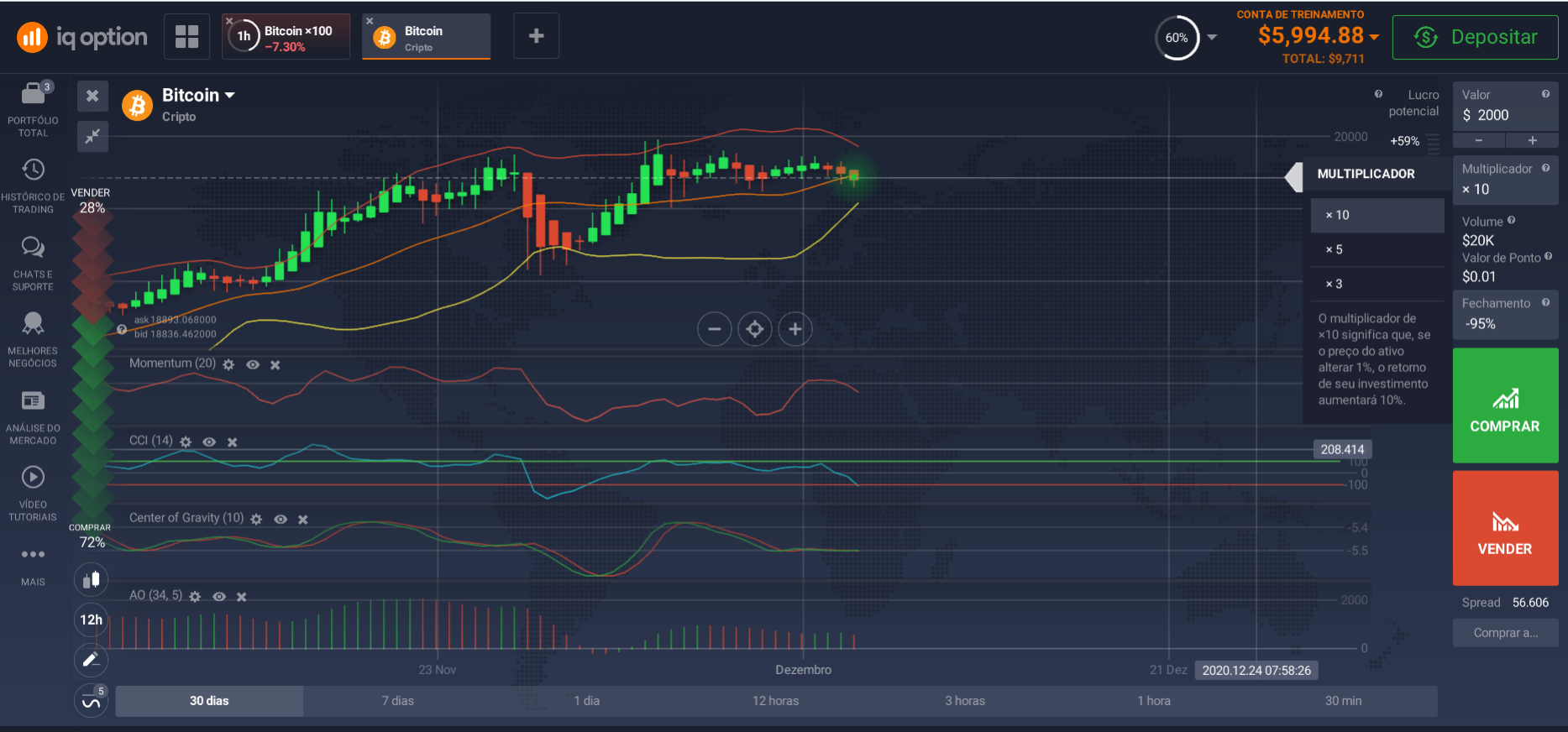Open Histórico de Trading panel
The width and height of the screenshot is (1568, 732).
(33, 186)
